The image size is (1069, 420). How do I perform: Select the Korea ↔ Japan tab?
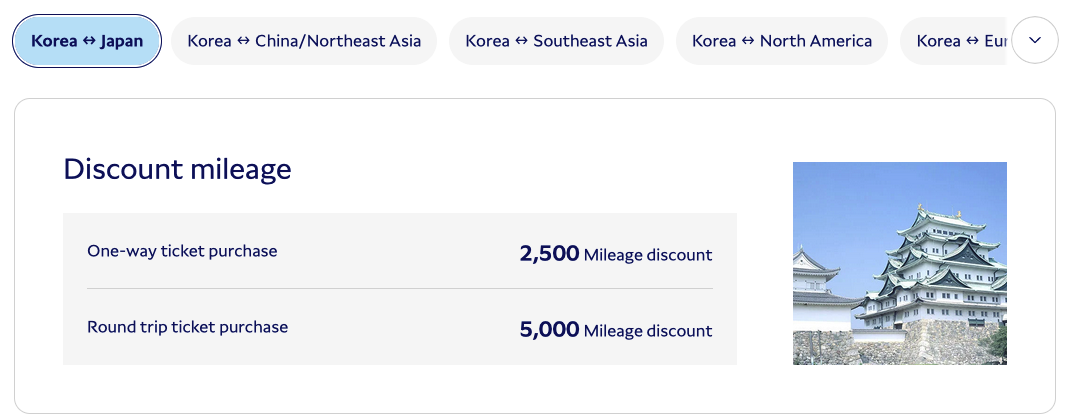click(87, 41)
